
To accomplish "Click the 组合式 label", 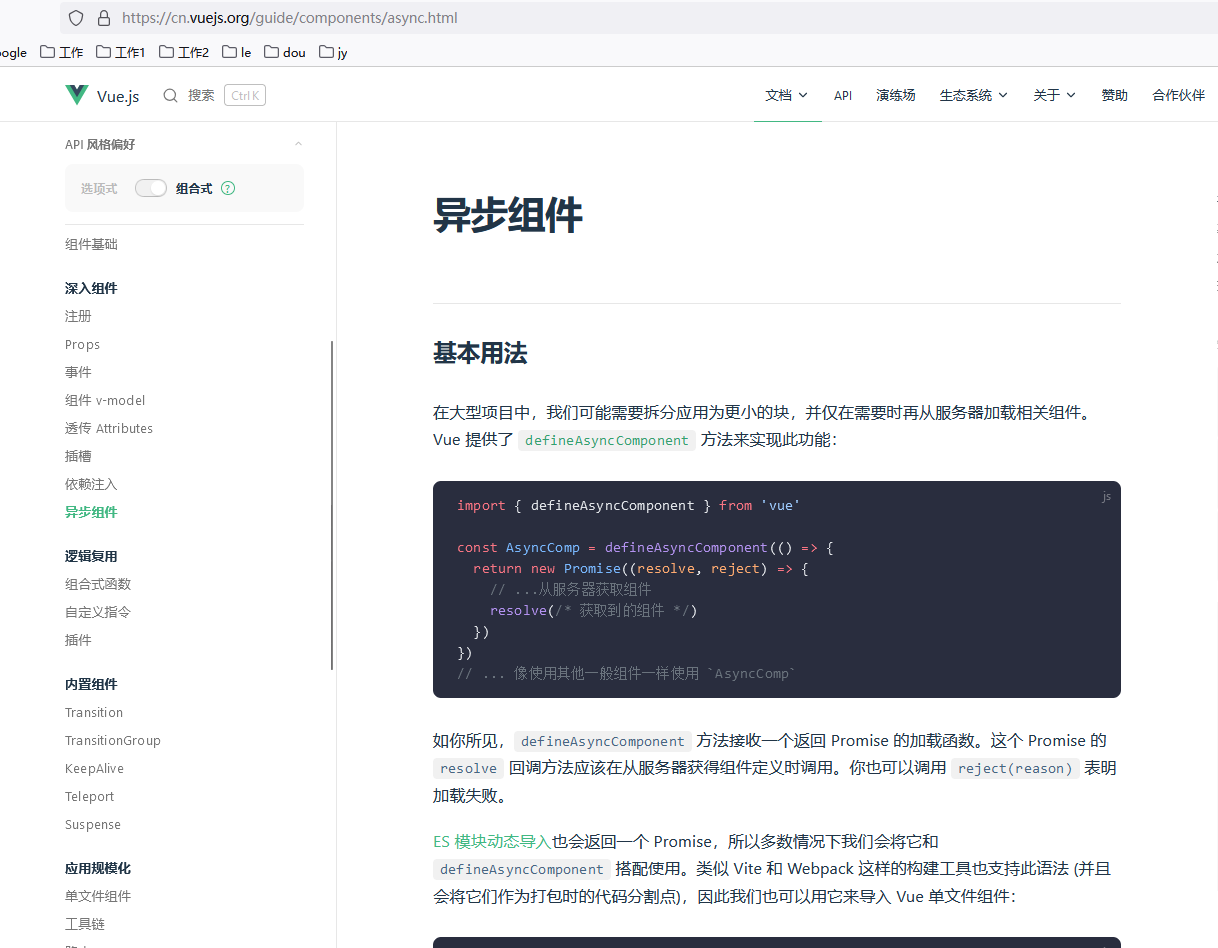I will click(194, 188).
